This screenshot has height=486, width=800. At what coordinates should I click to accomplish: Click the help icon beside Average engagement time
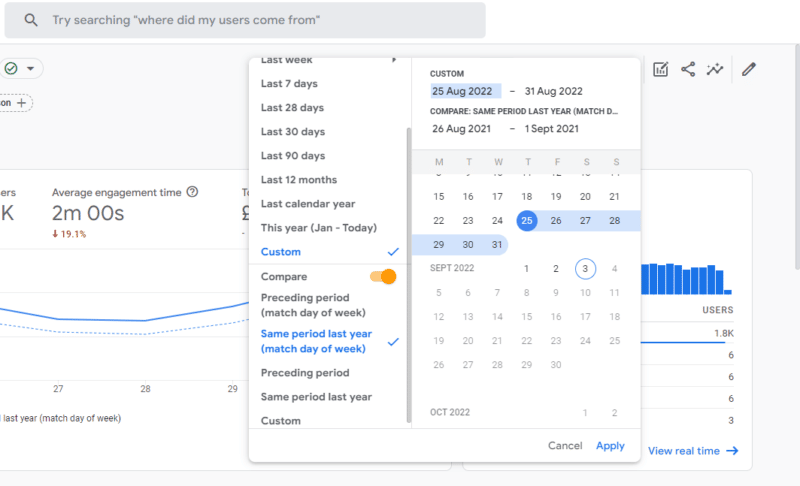(x=192, y=192)
